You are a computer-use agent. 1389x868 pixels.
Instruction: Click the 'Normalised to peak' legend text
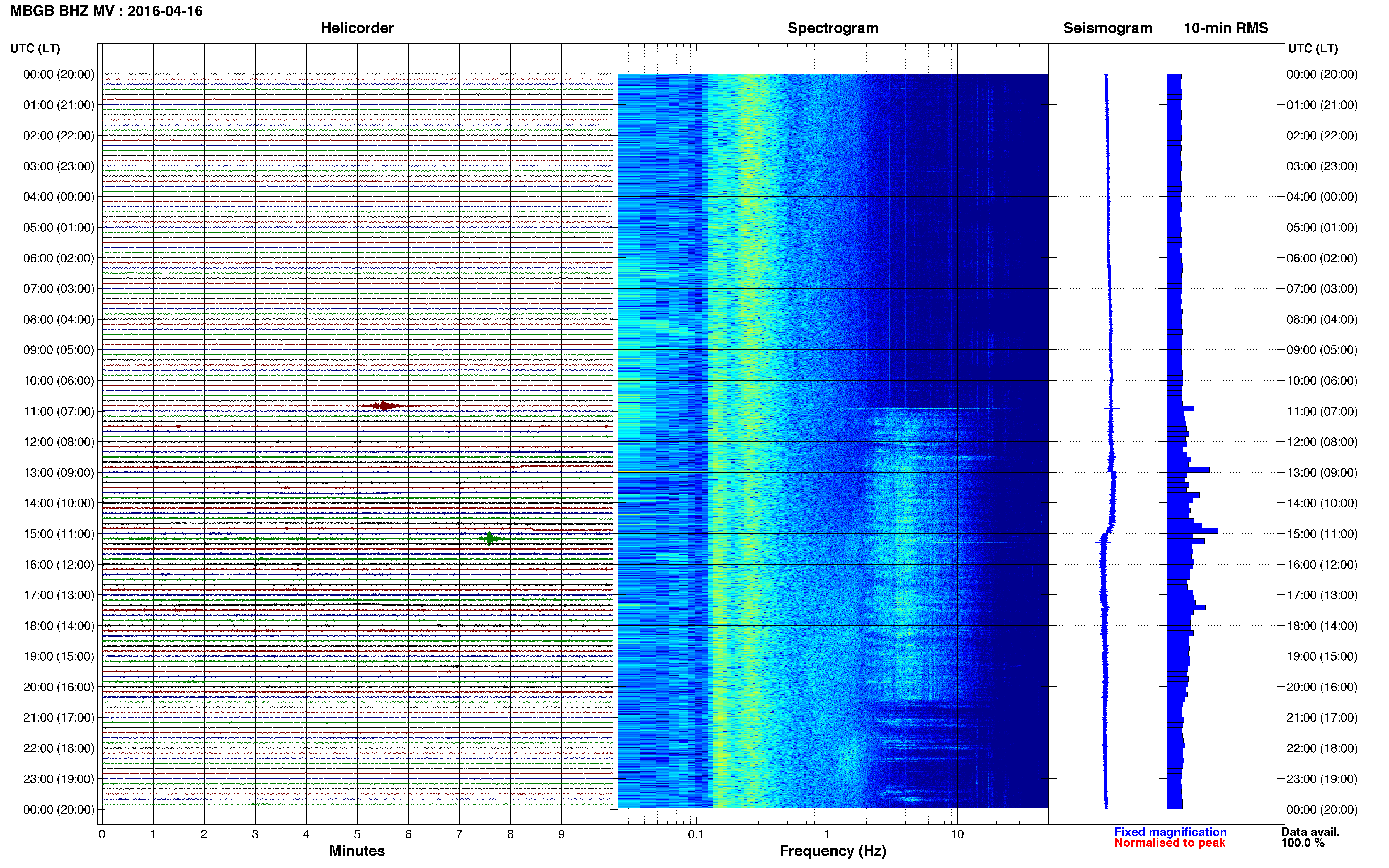pyautogui.click(x=1169, y=843)
